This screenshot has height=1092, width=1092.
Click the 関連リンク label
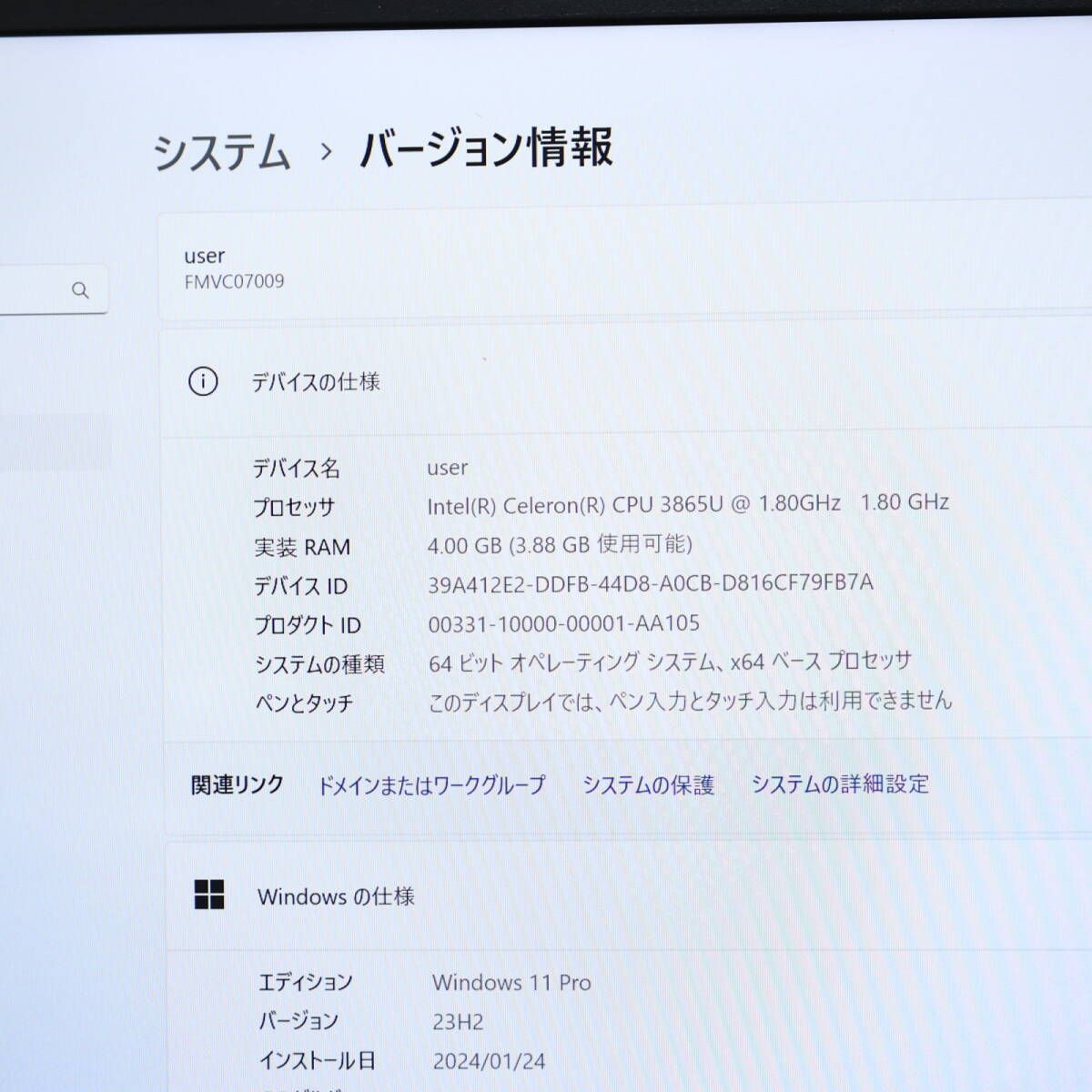click(x=237, y=784)
